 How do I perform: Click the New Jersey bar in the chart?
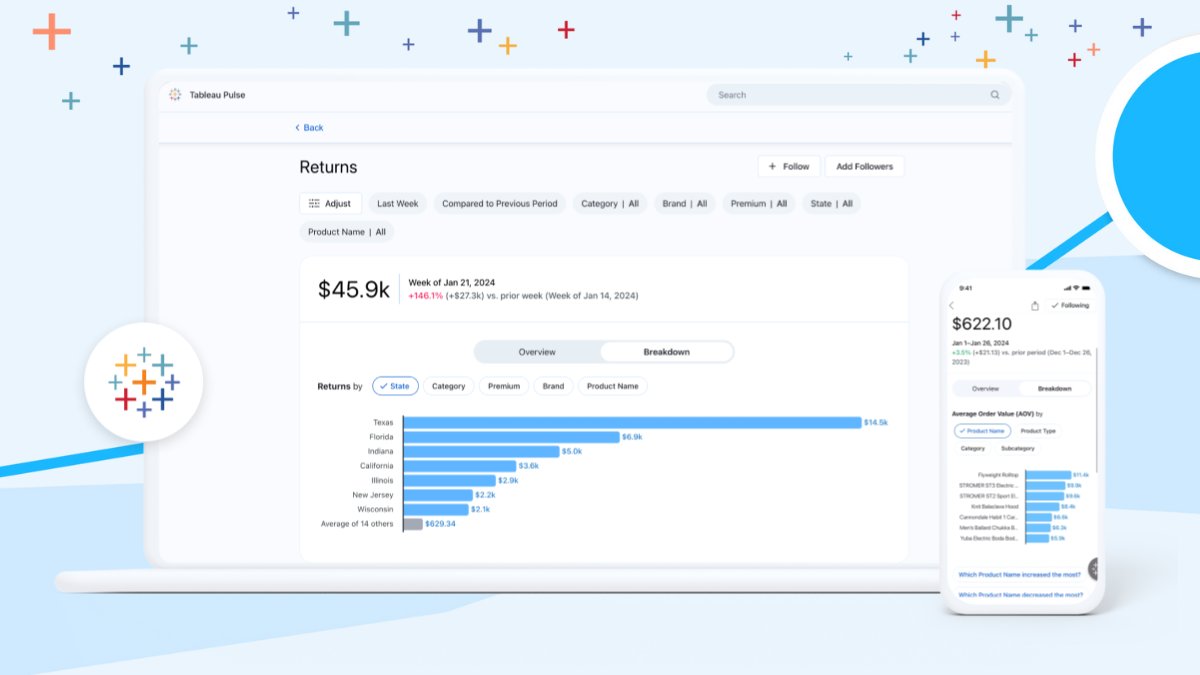pos(437,495)
